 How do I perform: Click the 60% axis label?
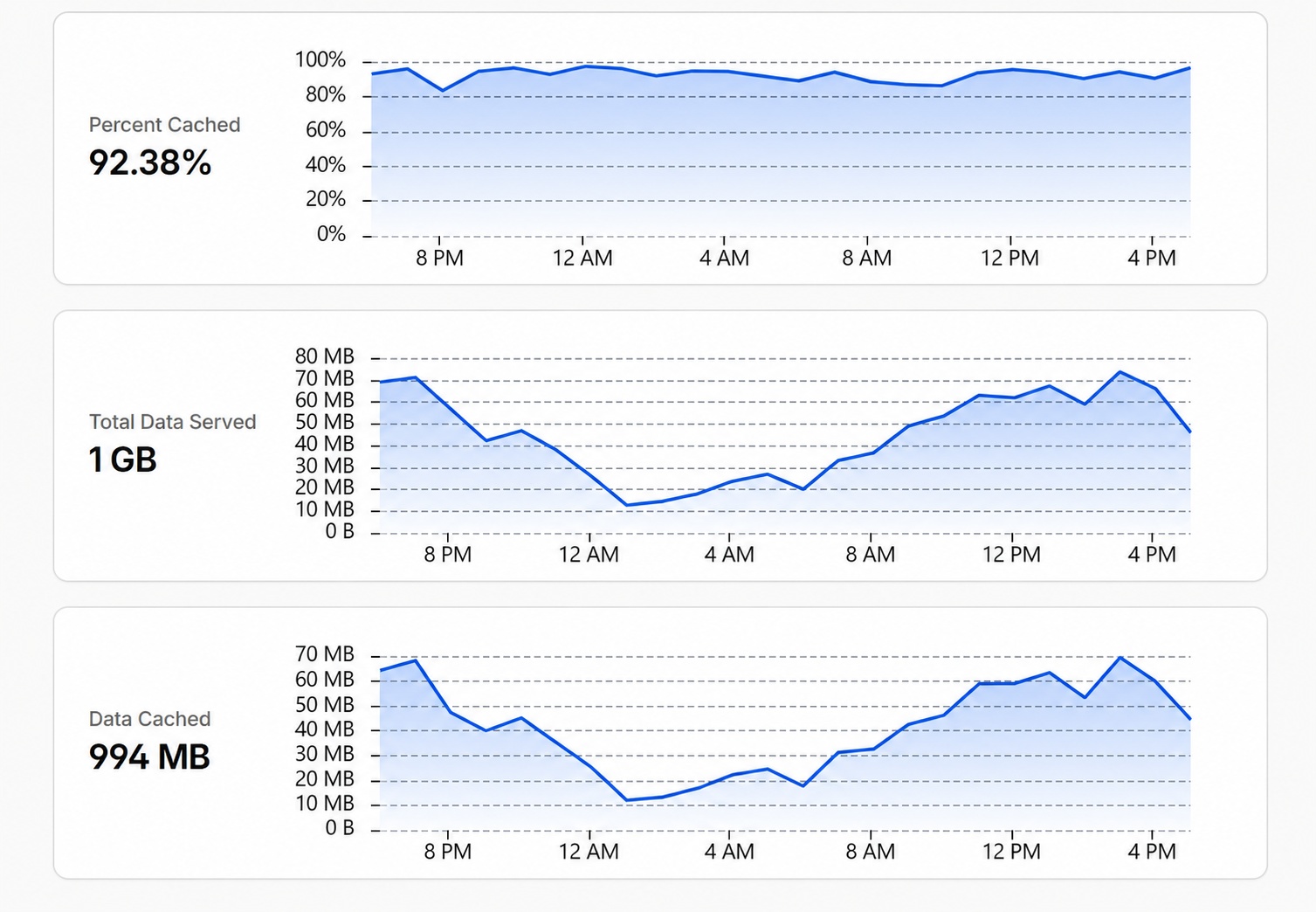pyautogui.click(x=326, y=130)
